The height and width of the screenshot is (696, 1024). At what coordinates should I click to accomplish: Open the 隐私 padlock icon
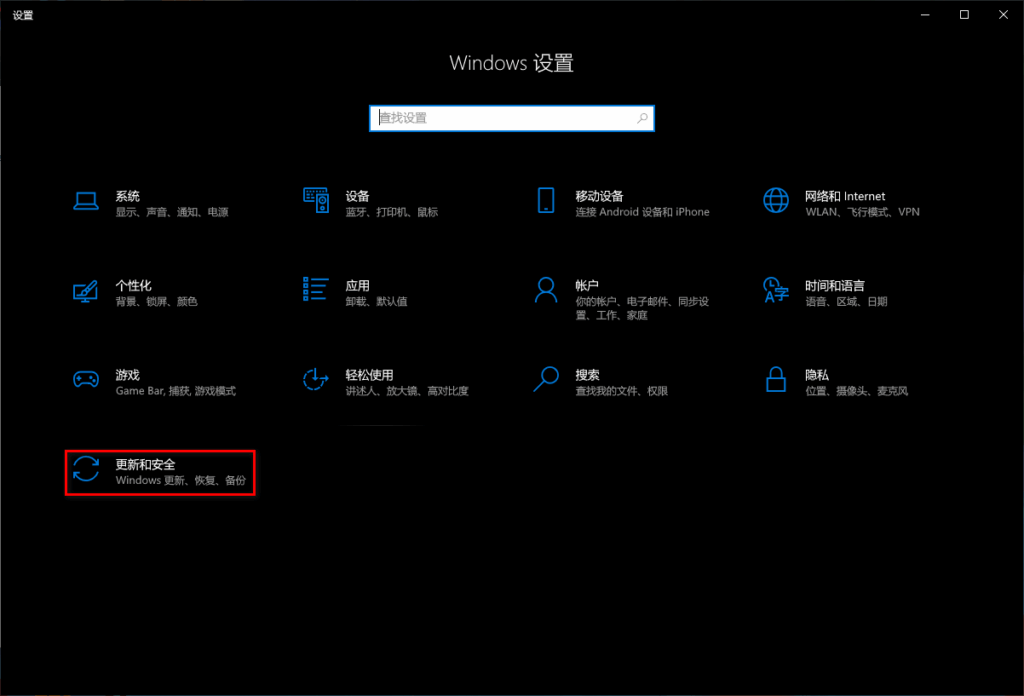[x=776, y=379]
